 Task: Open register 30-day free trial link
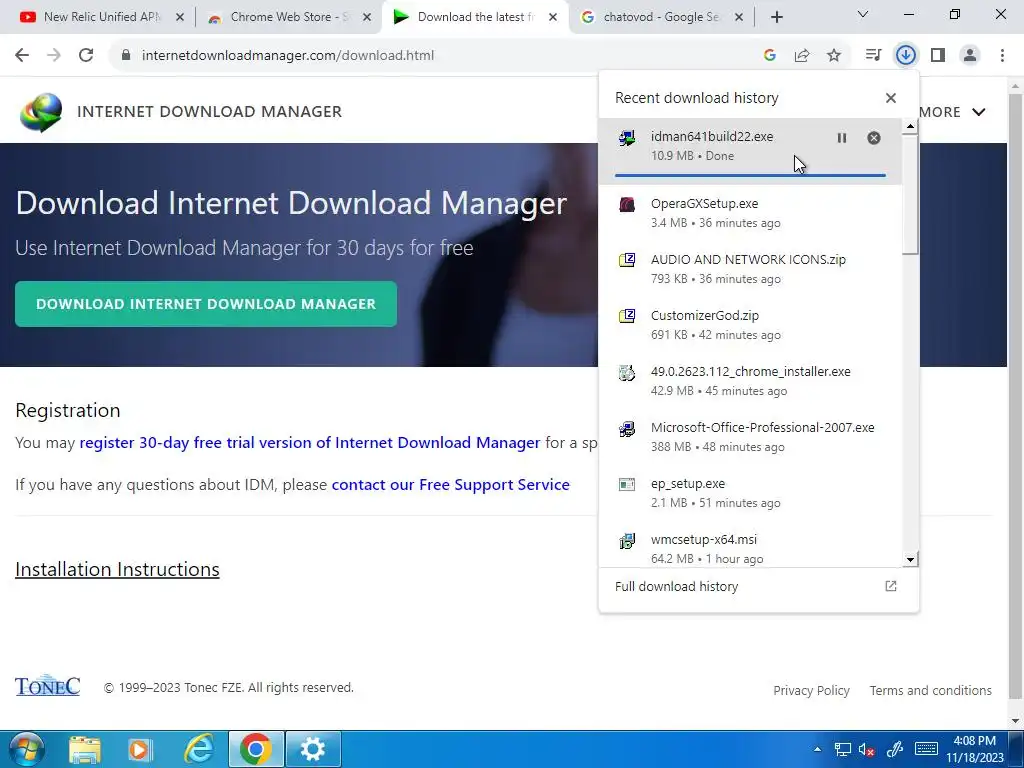(310, 443)
